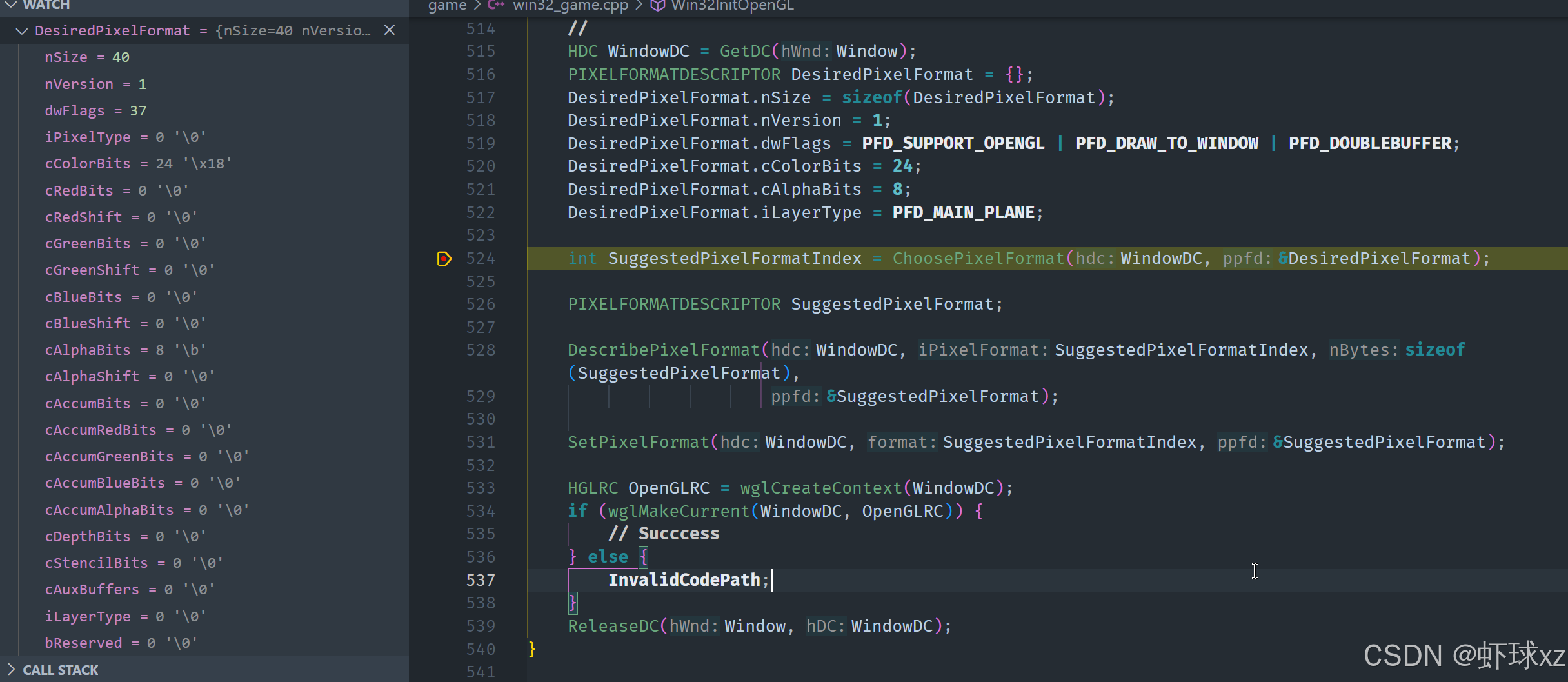Image resolution: width=1568 pixels, height=682 pixels.
Task: Click line number 516 in the gutter
Action: (x=481, y=75)
